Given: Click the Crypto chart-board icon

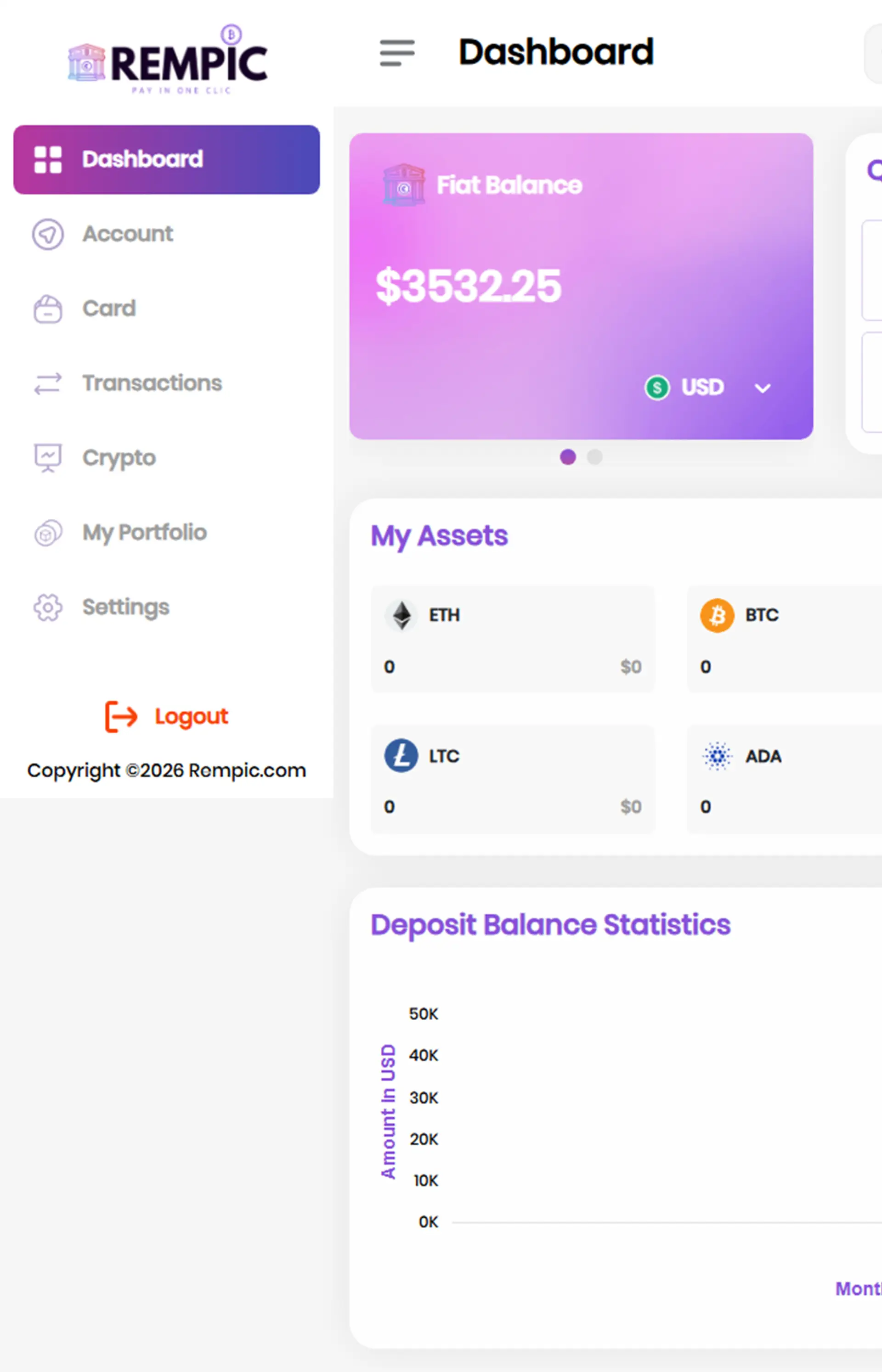Looking at the screenshot, I should (47, 458).
